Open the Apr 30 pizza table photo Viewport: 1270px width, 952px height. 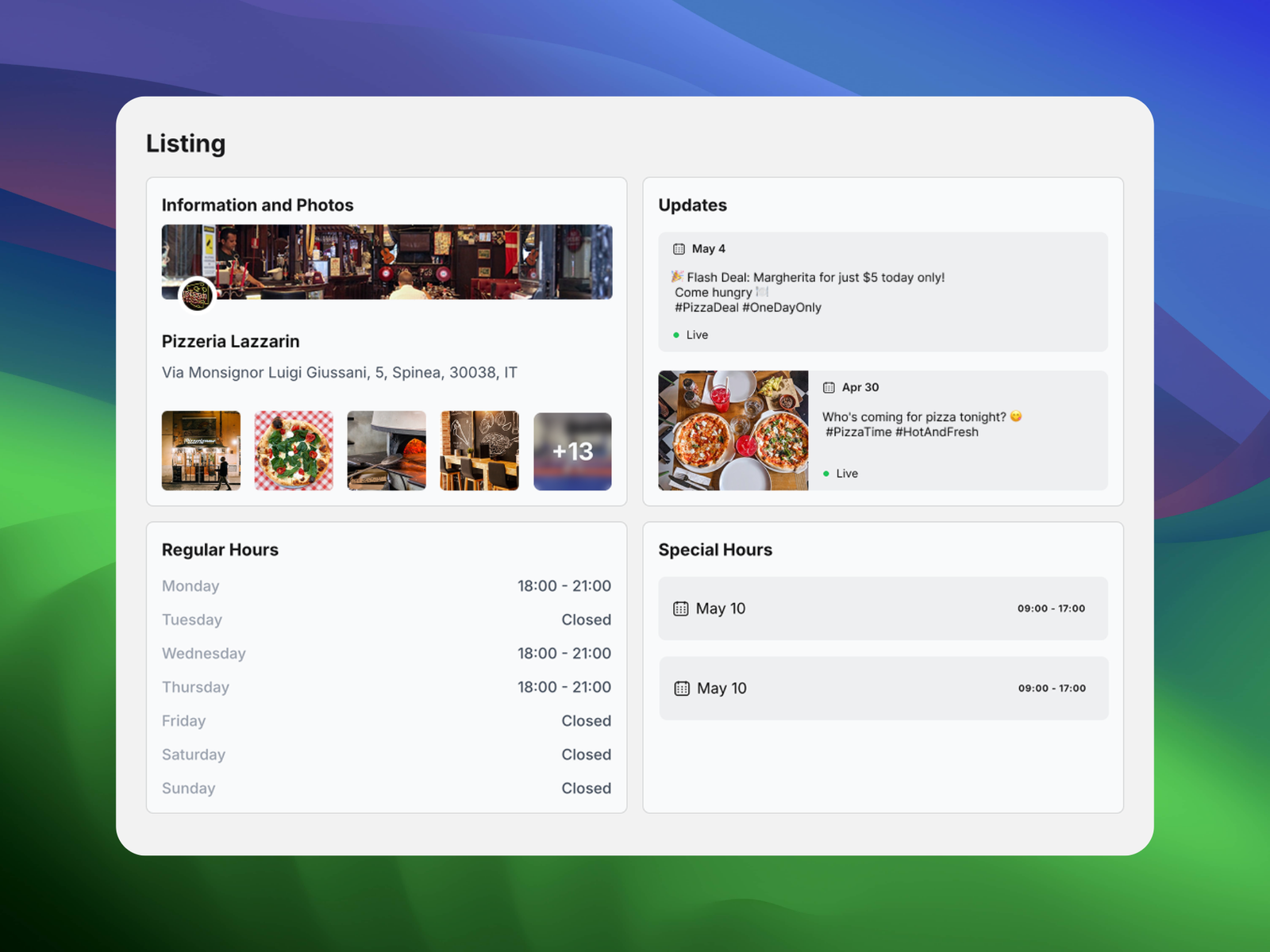(733, 430)
